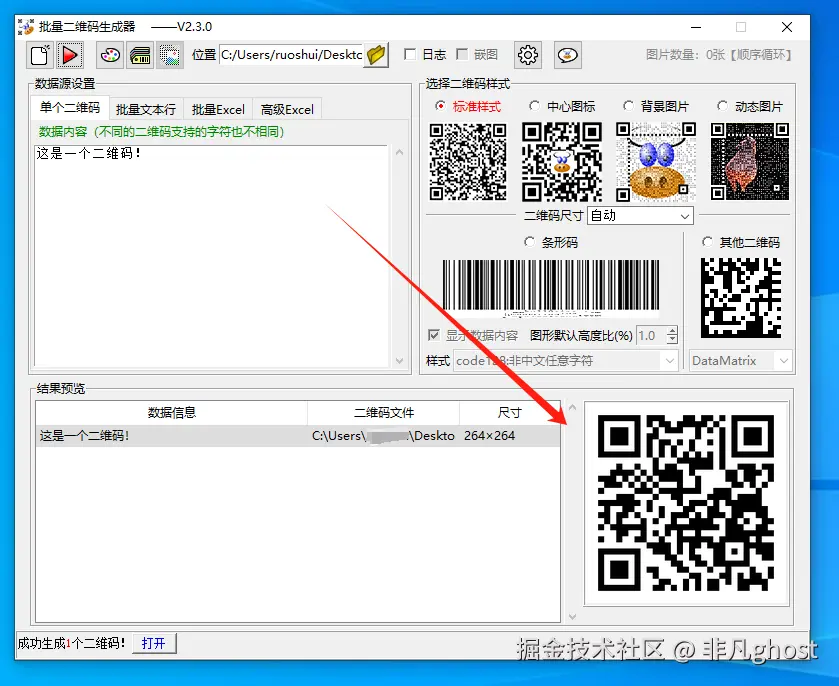839x686 pixels.
Task: Minimize the 批量二维码生成器 window
Action: [696, 27]
